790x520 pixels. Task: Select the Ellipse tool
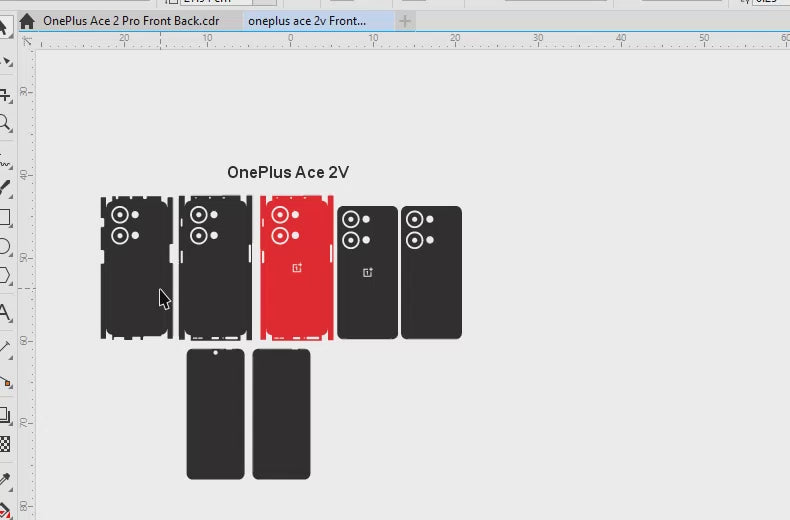click(x=5, y=246)
